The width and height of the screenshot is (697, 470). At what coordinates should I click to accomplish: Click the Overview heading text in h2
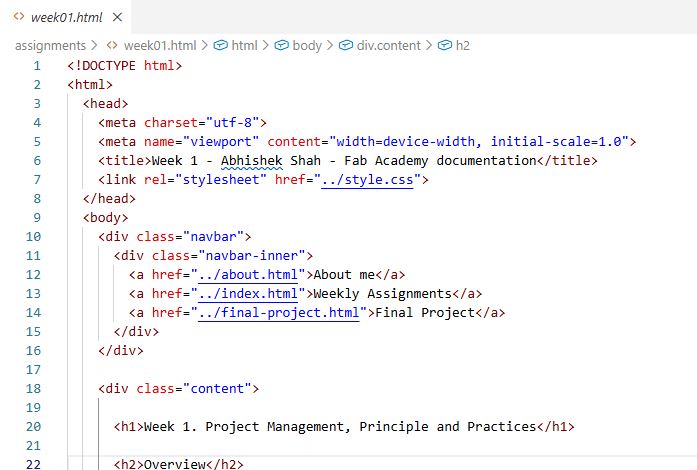pos(175,464)
